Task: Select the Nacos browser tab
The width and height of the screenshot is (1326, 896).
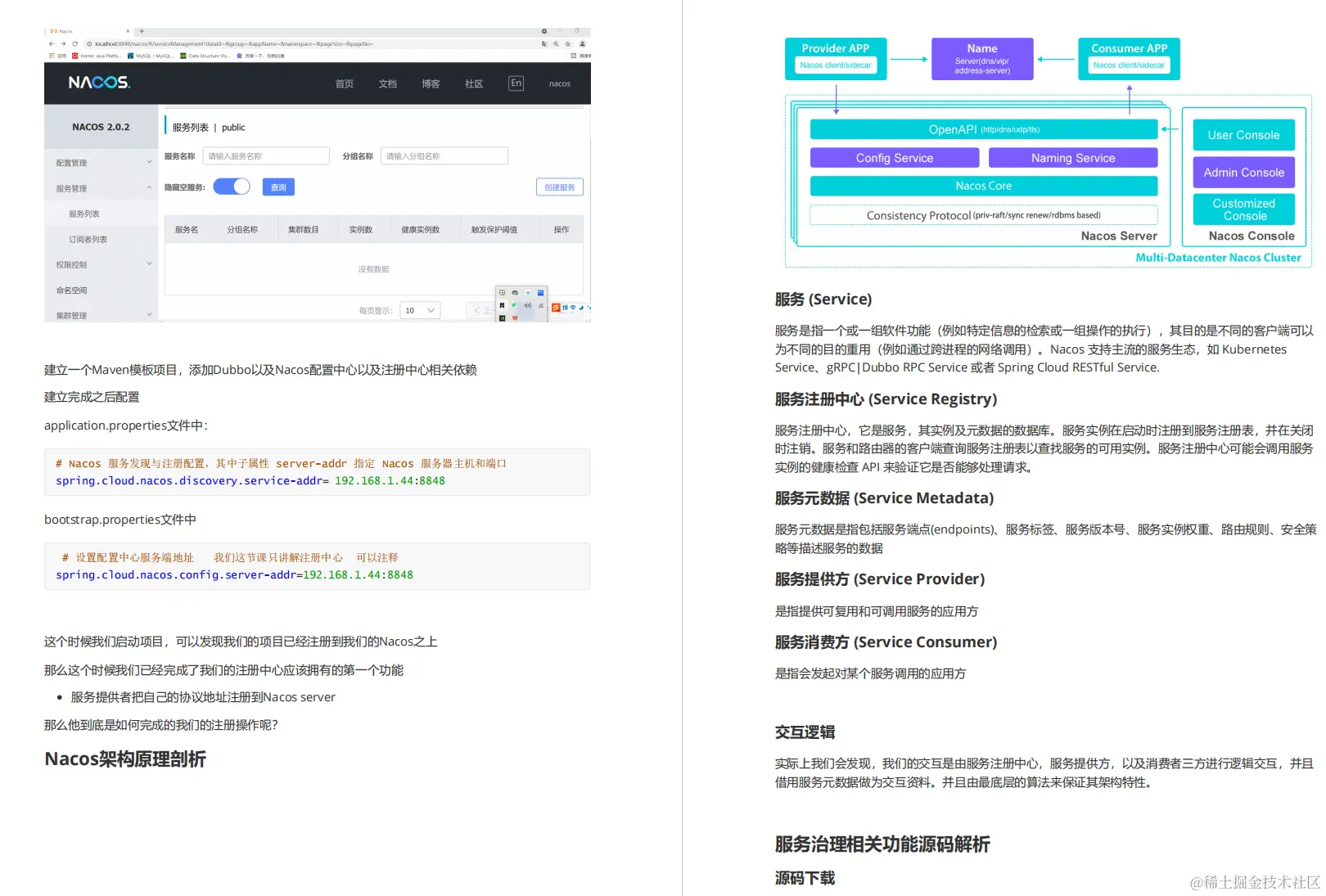Action: point(88,31)
